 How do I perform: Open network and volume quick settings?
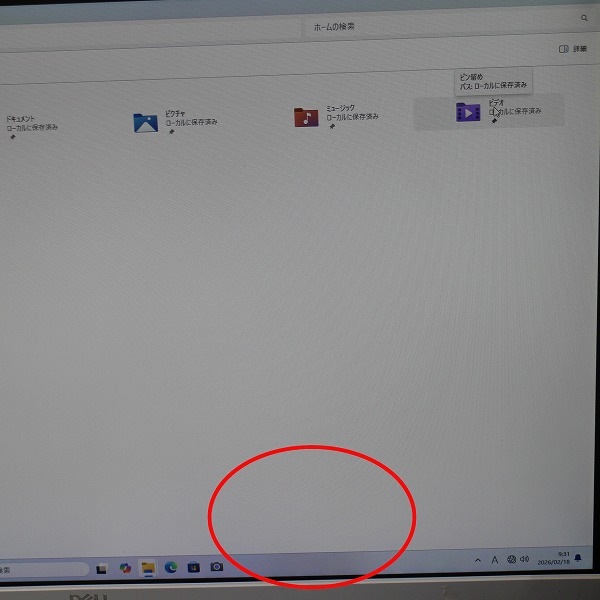tap(518, 559)
